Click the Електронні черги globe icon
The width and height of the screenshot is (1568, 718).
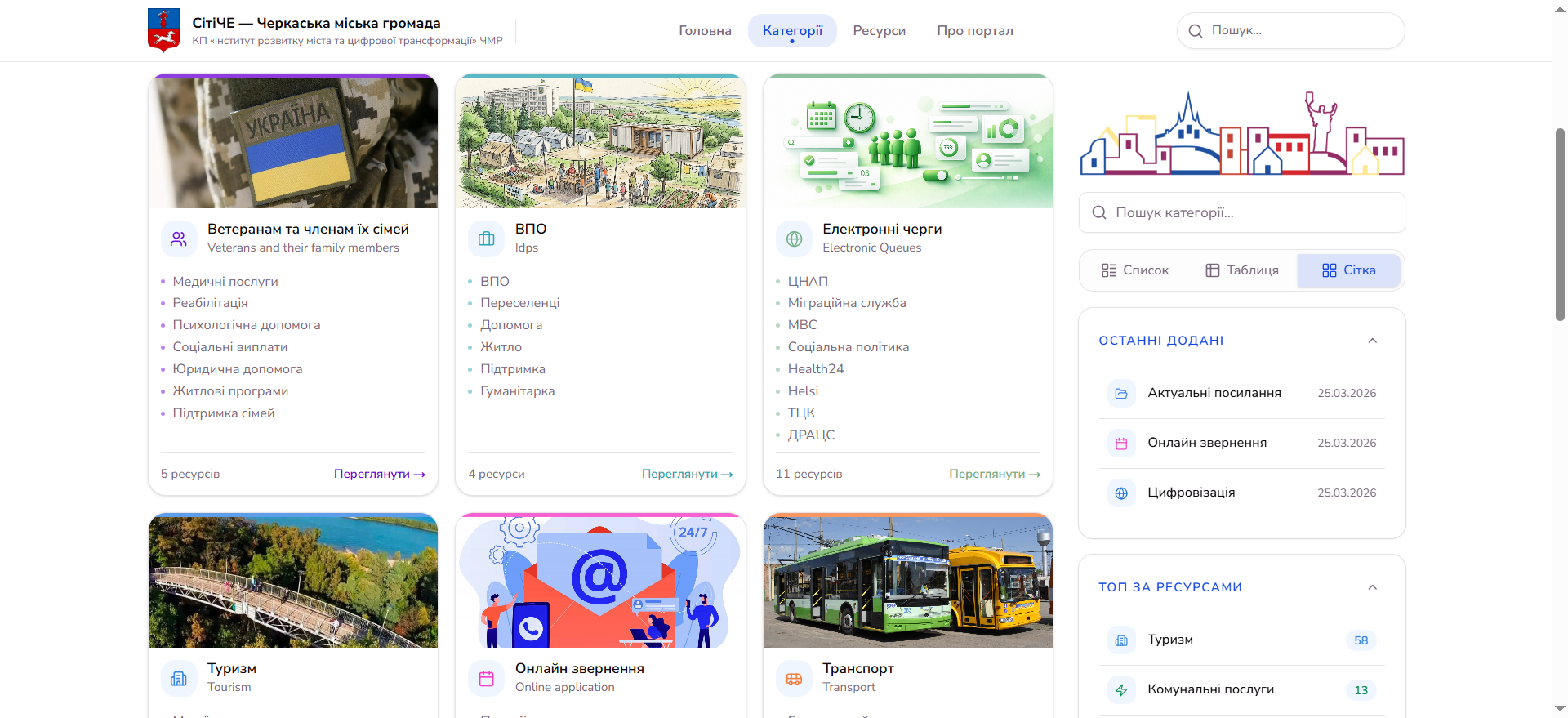794,239
